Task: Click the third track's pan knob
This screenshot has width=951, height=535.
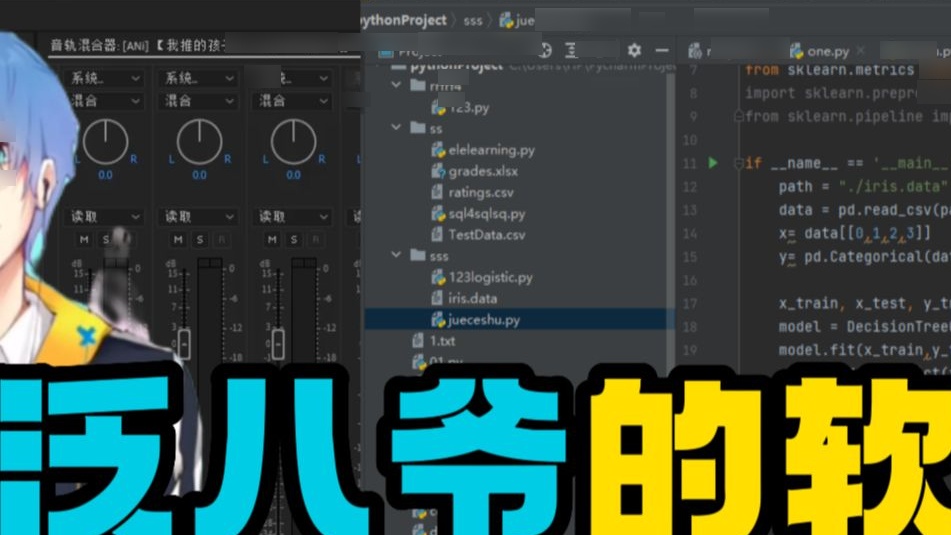Action: coord(293,142)
